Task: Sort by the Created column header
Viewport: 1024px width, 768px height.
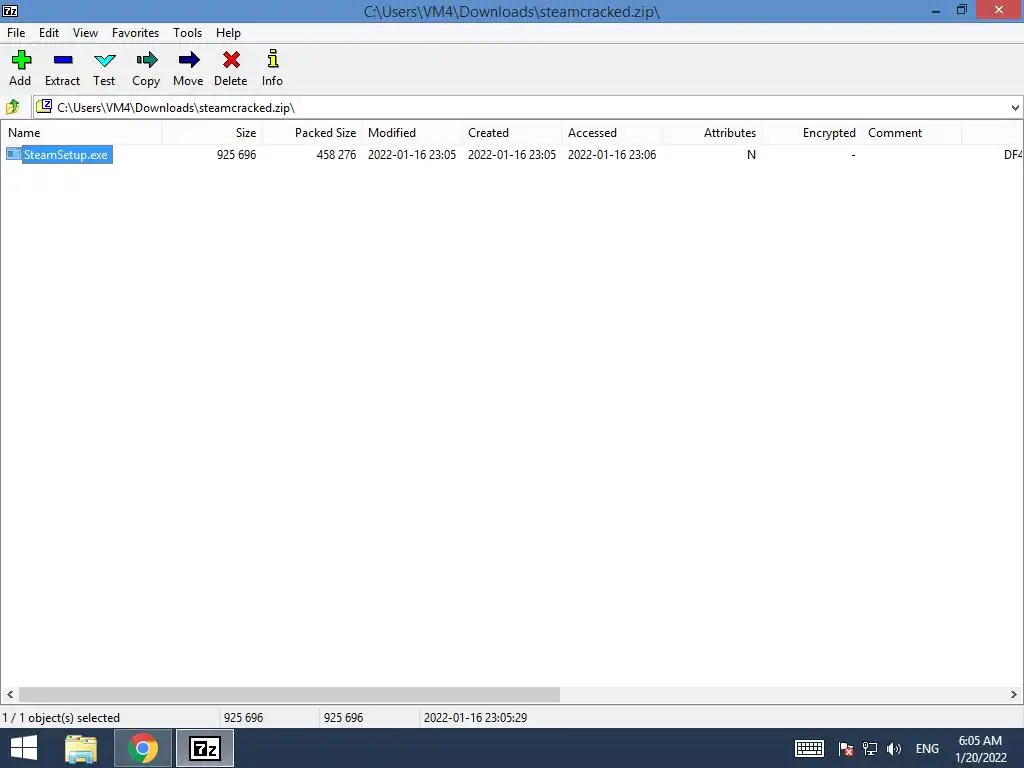Action: tap(511, 133)
